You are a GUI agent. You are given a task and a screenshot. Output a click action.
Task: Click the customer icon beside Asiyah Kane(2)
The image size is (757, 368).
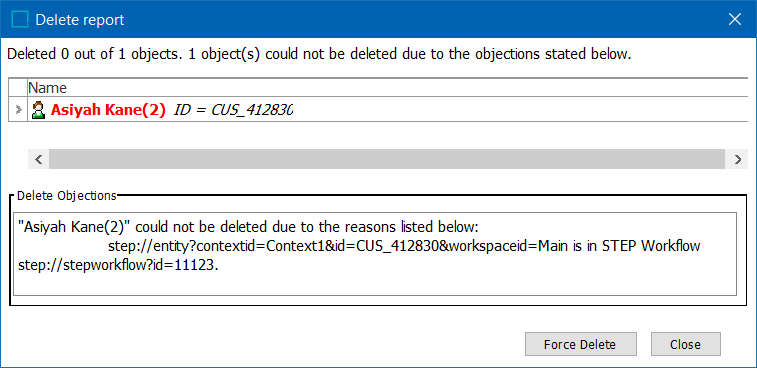tap(38, 111)
